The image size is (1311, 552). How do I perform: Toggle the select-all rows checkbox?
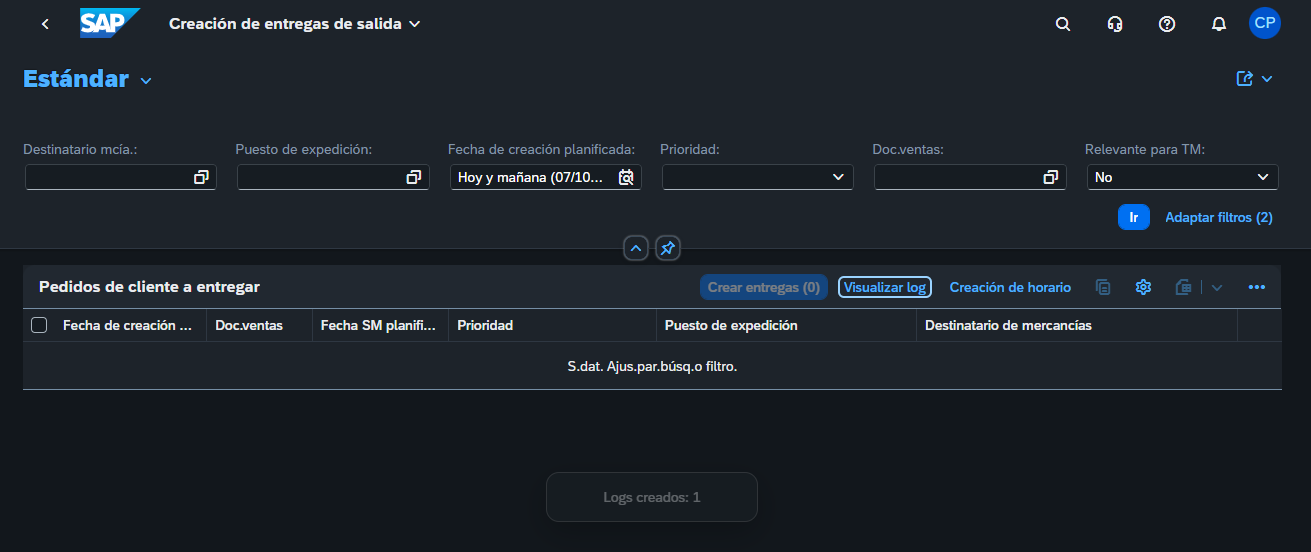pos(39,325)
